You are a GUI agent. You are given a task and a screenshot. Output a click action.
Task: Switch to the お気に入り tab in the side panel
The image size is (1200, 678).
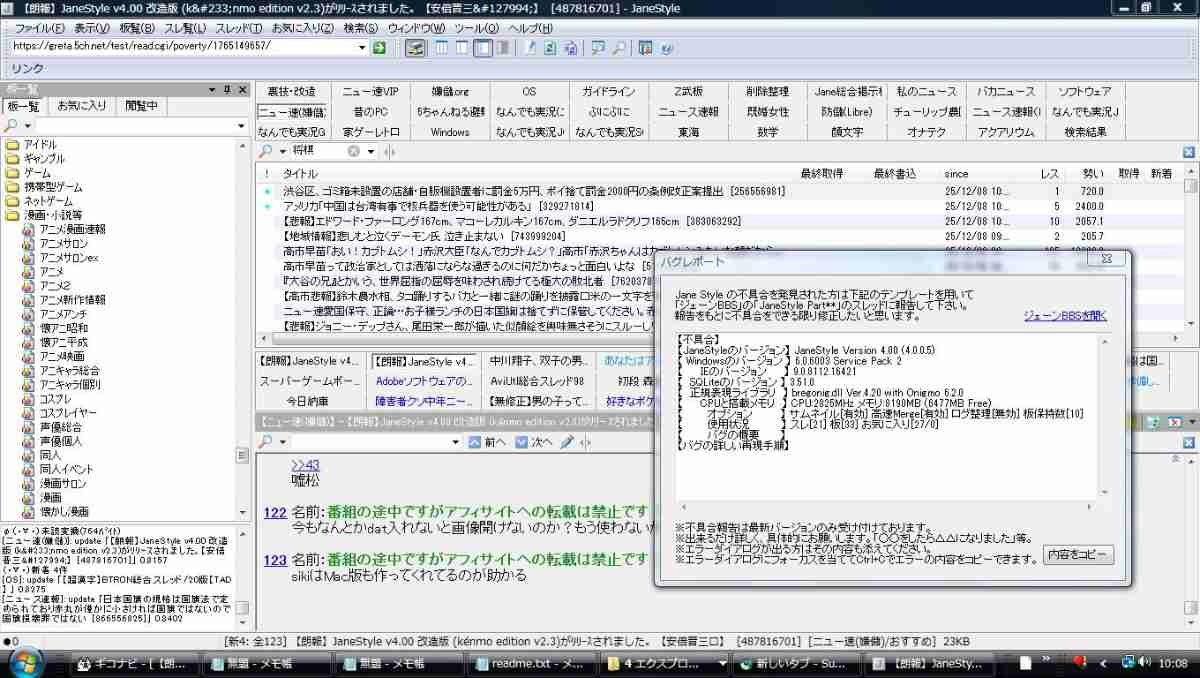point(81,106)
